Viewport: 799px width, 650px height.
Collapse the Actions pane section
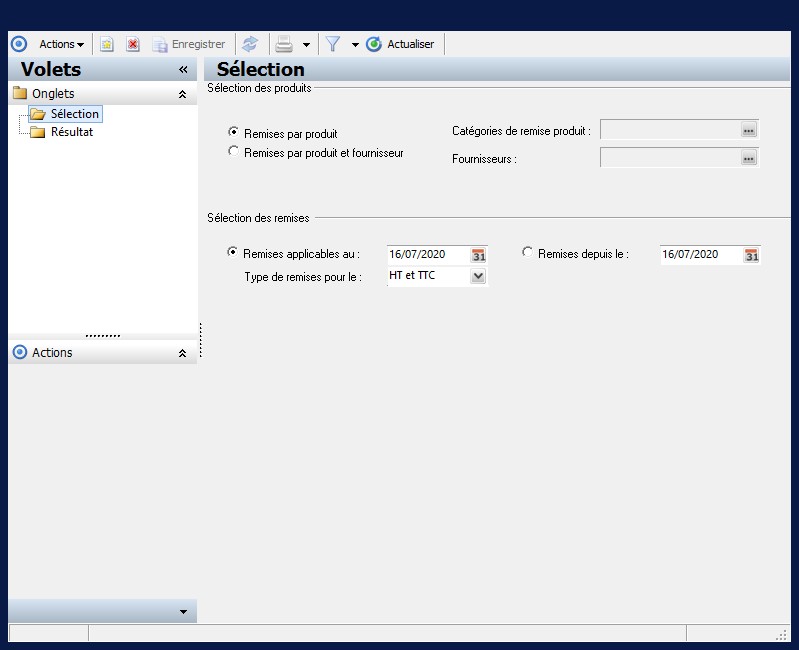[182, 353]
